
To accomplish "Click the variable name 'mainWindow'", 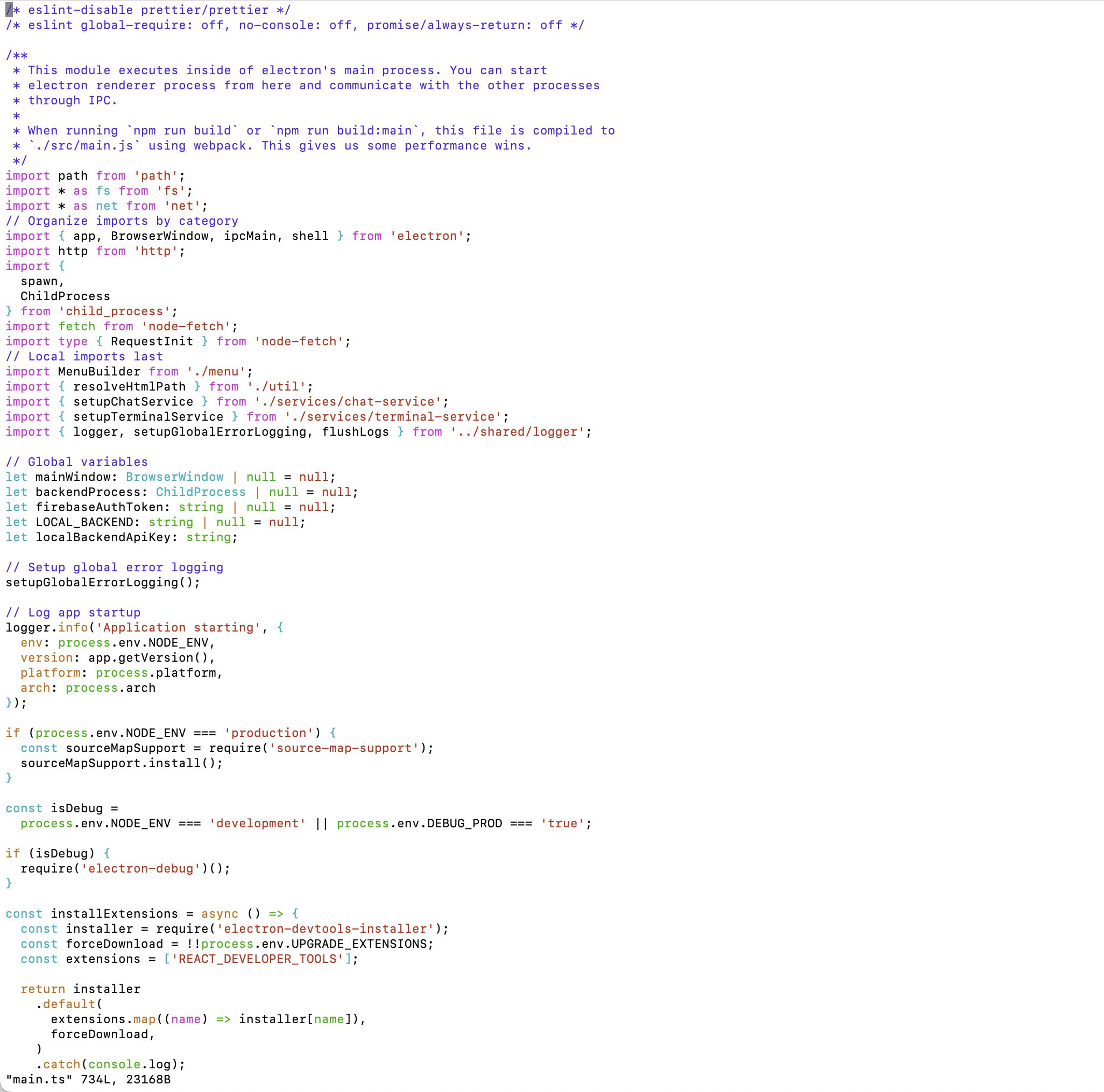I will pos(73,477).
